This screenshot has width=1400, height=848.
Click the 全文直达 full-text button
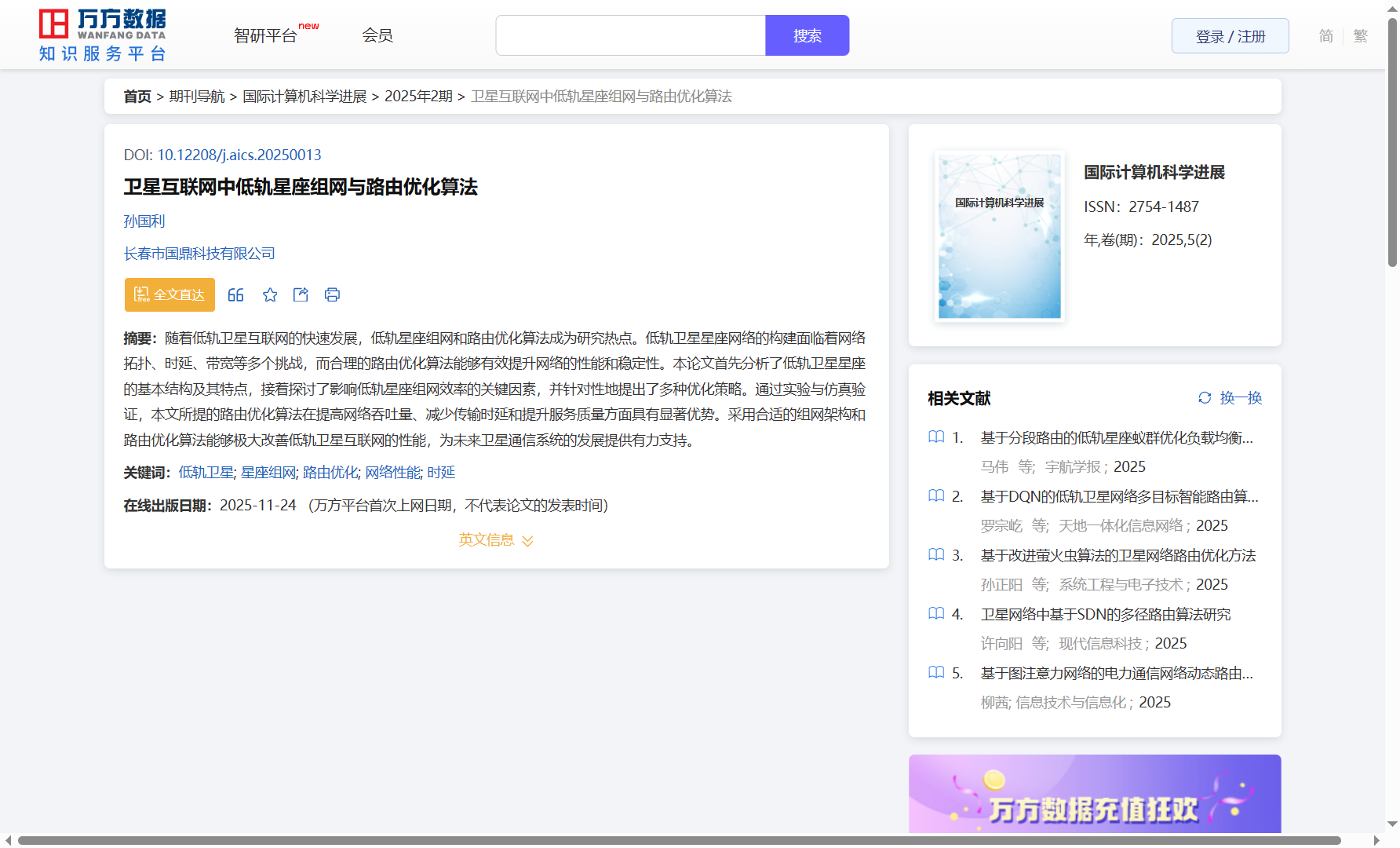(x=170, y=295)
